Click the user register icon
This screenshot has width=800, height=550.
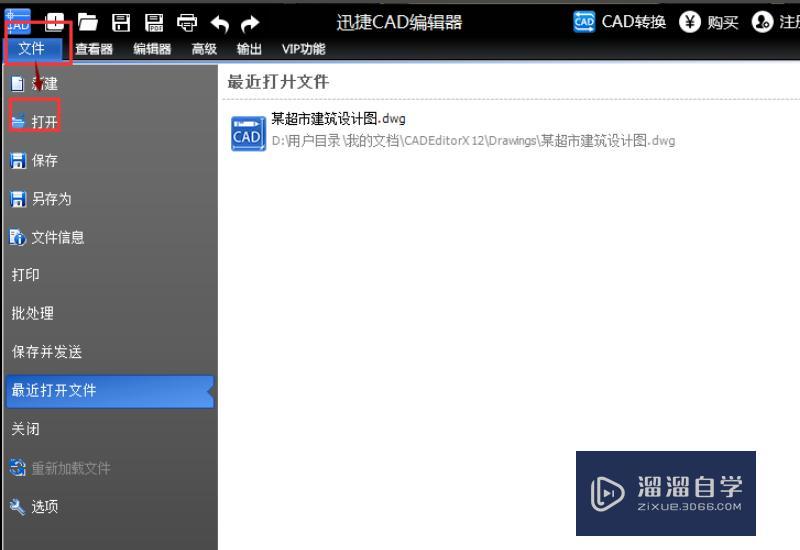coord(762,22)
